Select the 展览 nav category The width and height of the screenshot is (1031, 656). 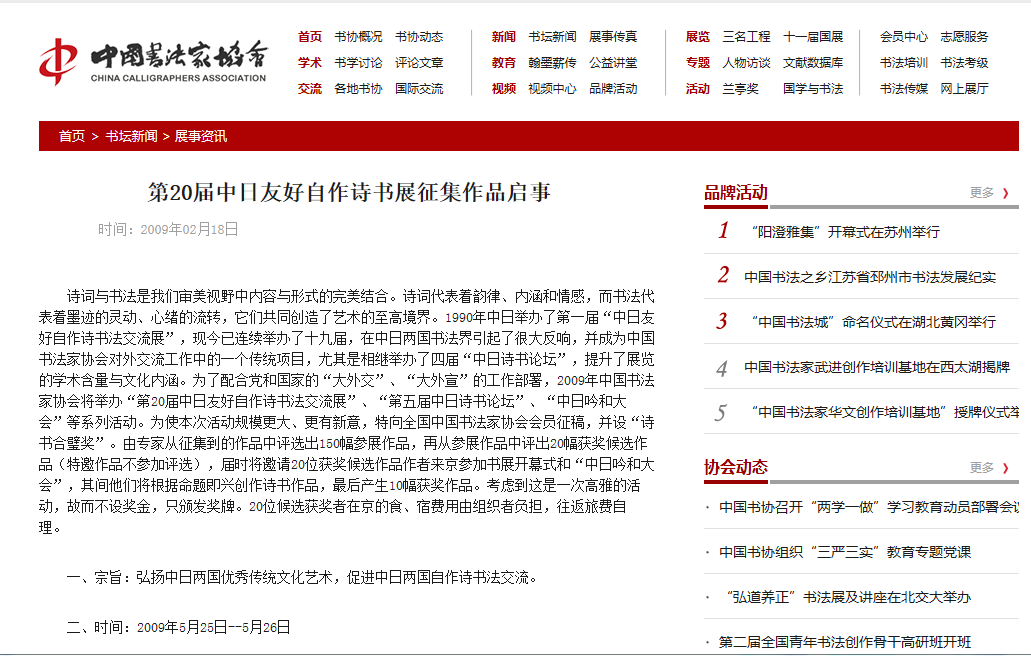point(698,37)
